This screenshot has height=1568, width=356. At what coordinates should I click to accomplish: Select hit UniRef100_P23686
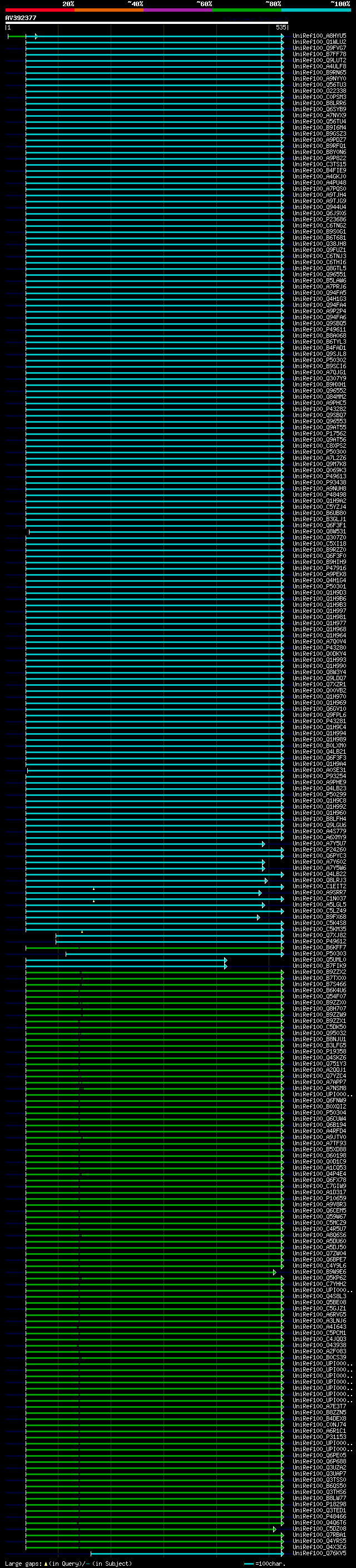[319, 219]
